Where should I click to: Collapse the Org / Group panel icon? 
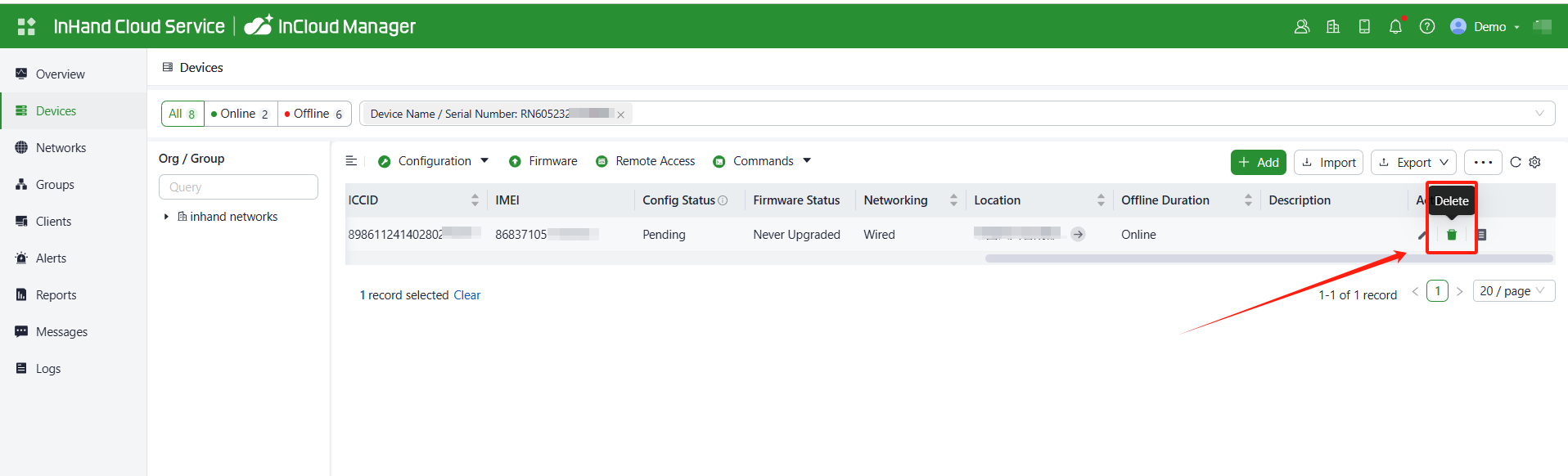coord(351,161)
